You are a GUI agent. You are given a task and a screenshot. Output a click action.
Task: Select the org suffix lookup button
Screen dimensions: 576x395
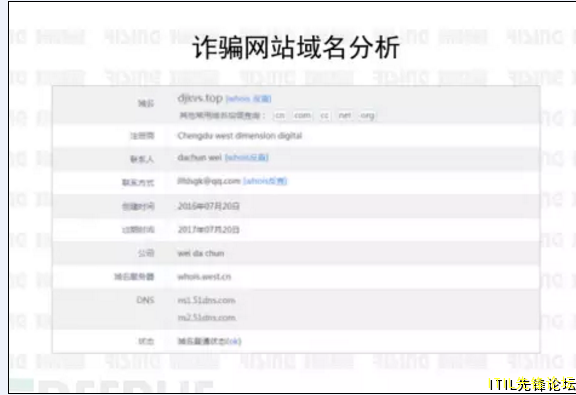point(367,115)
